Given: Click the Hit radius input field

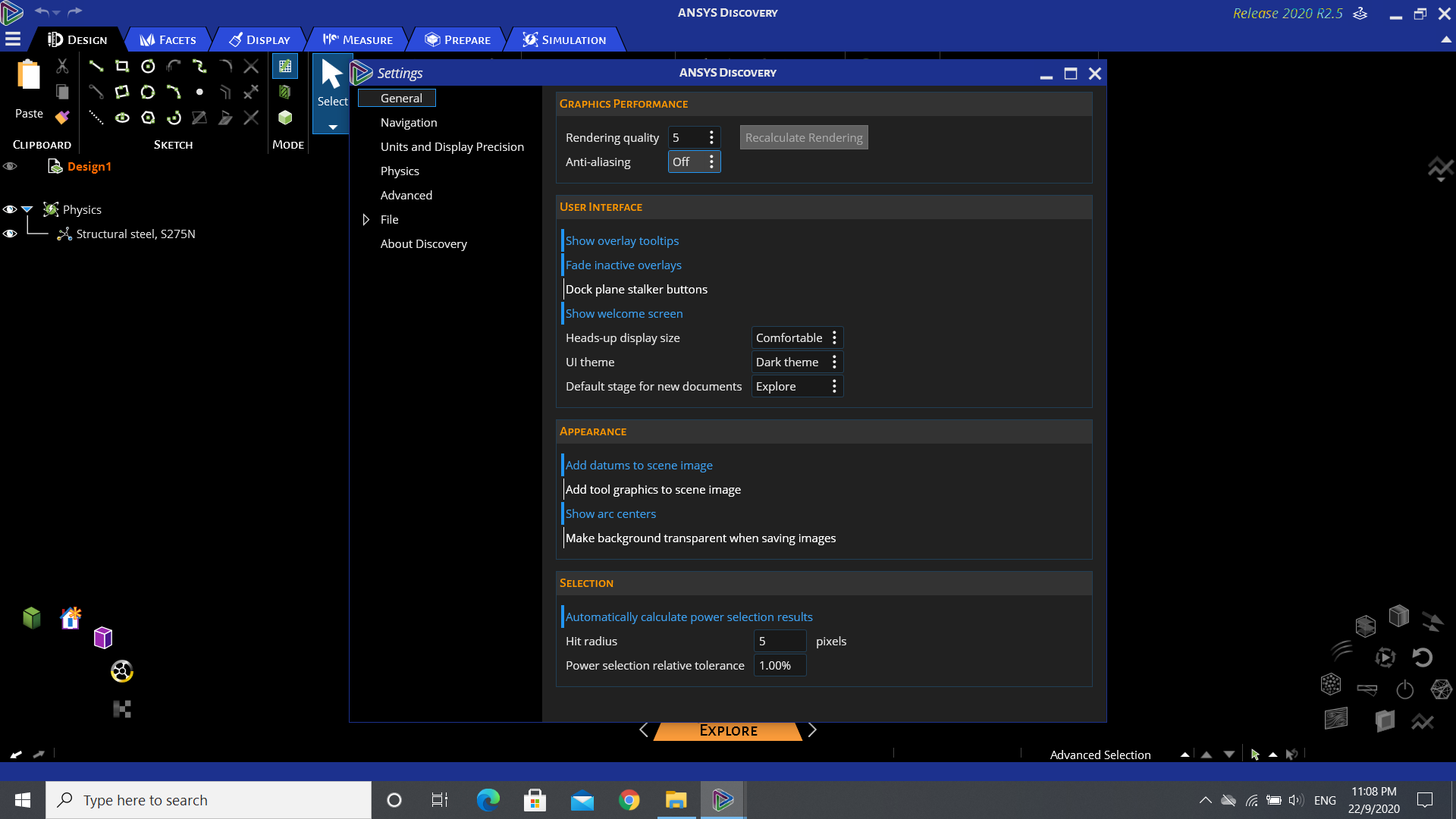Looking at the screenshot, I should 780,641.
